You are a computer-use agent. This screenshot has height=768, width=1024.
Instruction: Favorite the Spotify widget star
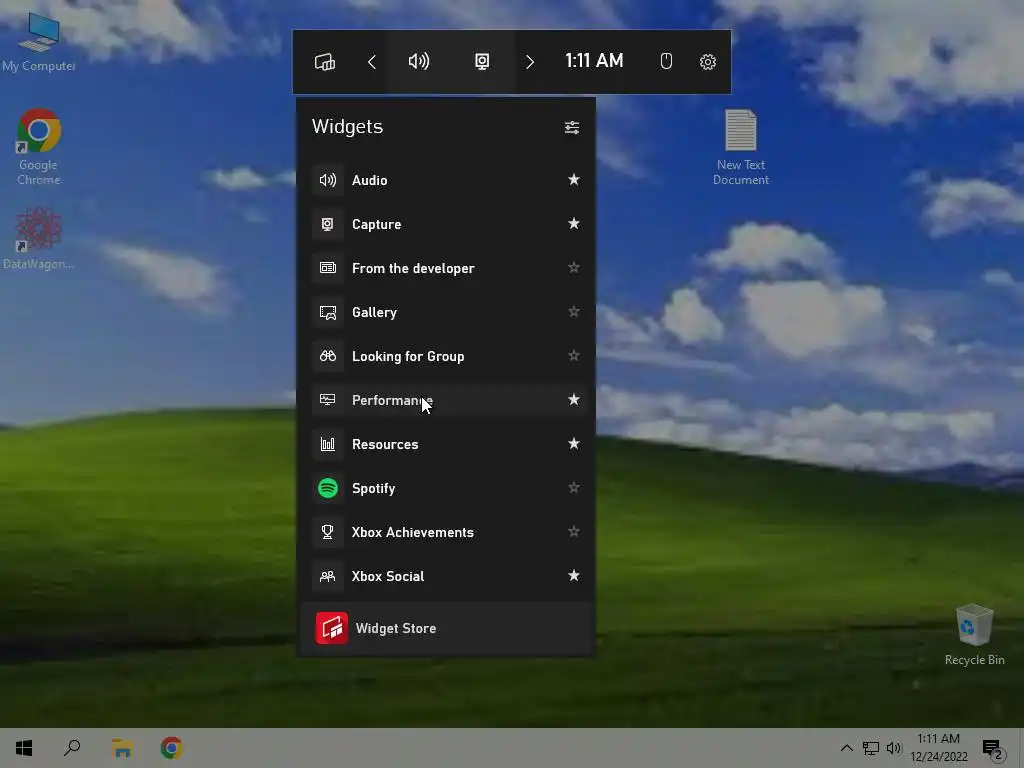click(x=573, y=487)
